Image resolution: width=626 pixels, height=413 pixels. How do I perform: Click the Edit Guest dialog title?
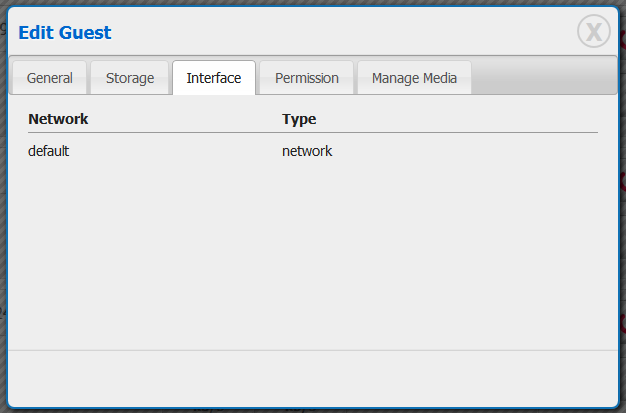point(65,33)
